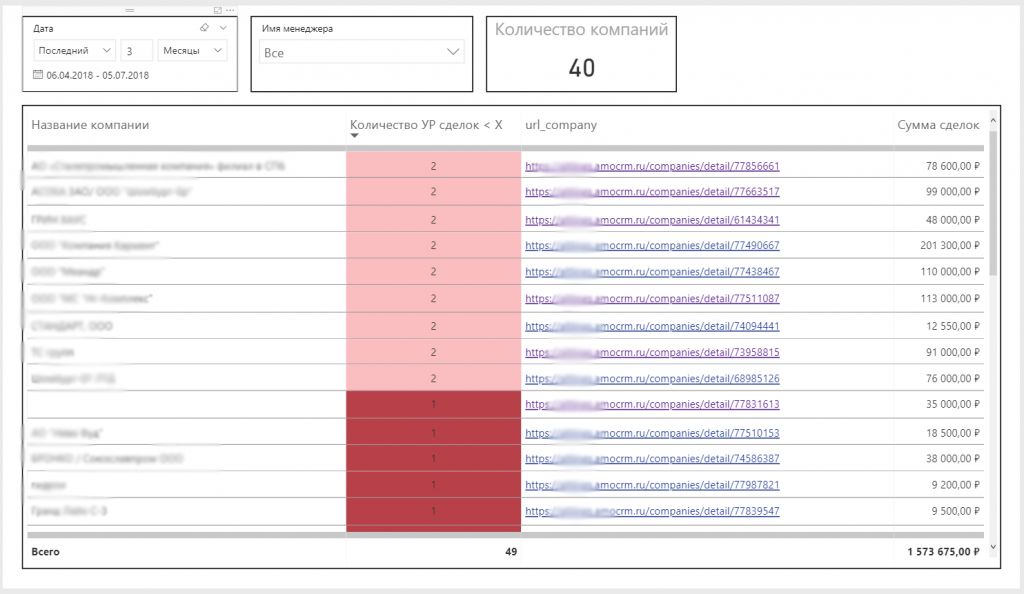Sort by Название компании column header
1024x594 pixels.
pyautogui.click(x=90, y=125)
